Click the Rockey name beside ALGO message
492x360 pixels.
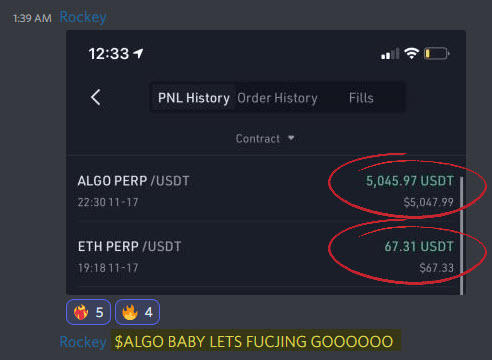[x=83, y=342]
